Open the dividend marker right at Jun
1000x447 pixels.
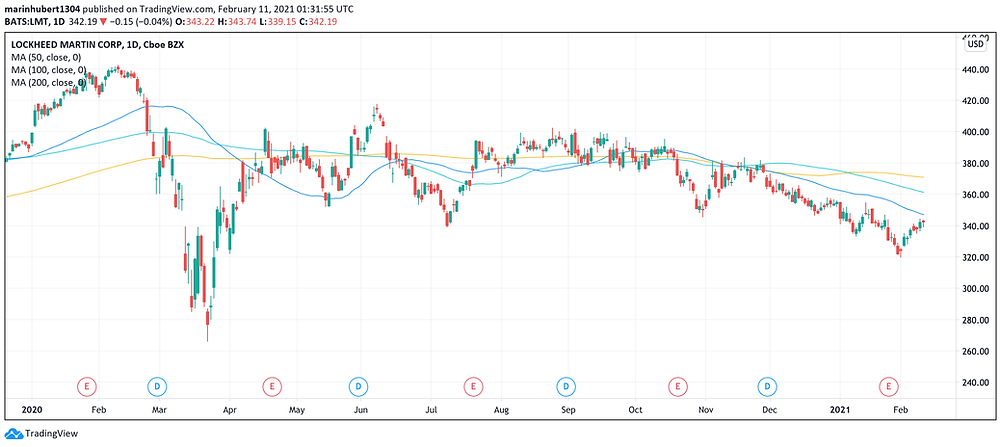click(x=359, y=386)
